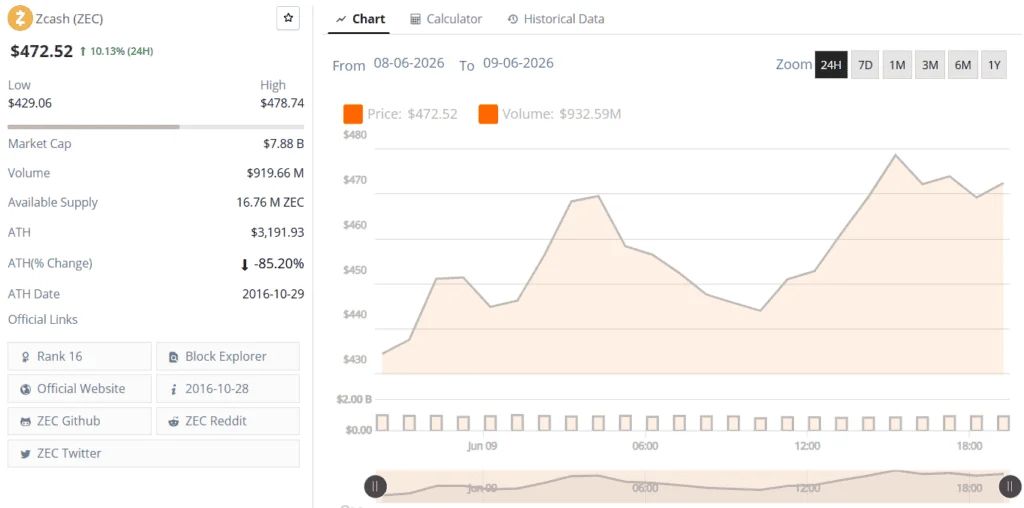Select the 1Y zoom range
Viewport: 1024px width, 508px height.
coord(994,65)
